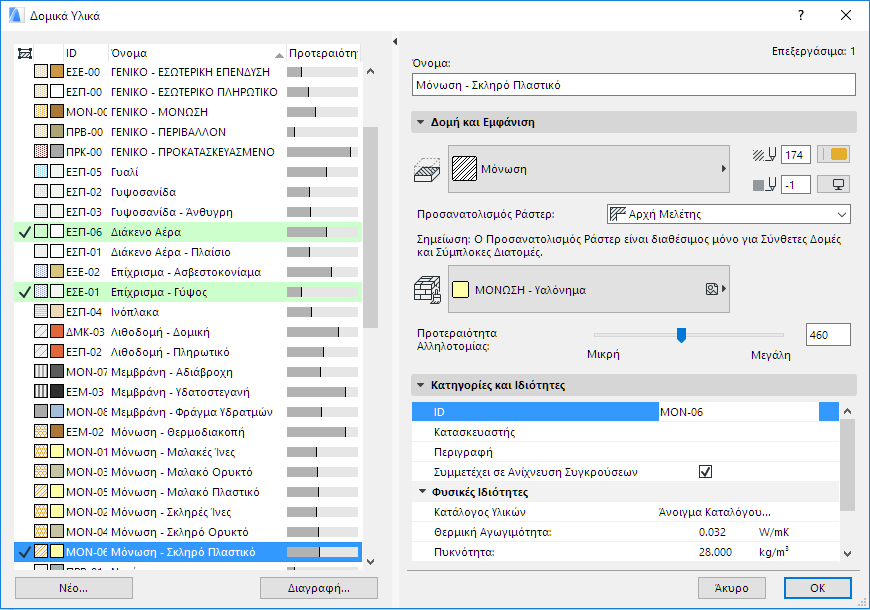Collapse the left list panel with arrow
The height and width of the screenshot is (610, 870).
(394, 42)
